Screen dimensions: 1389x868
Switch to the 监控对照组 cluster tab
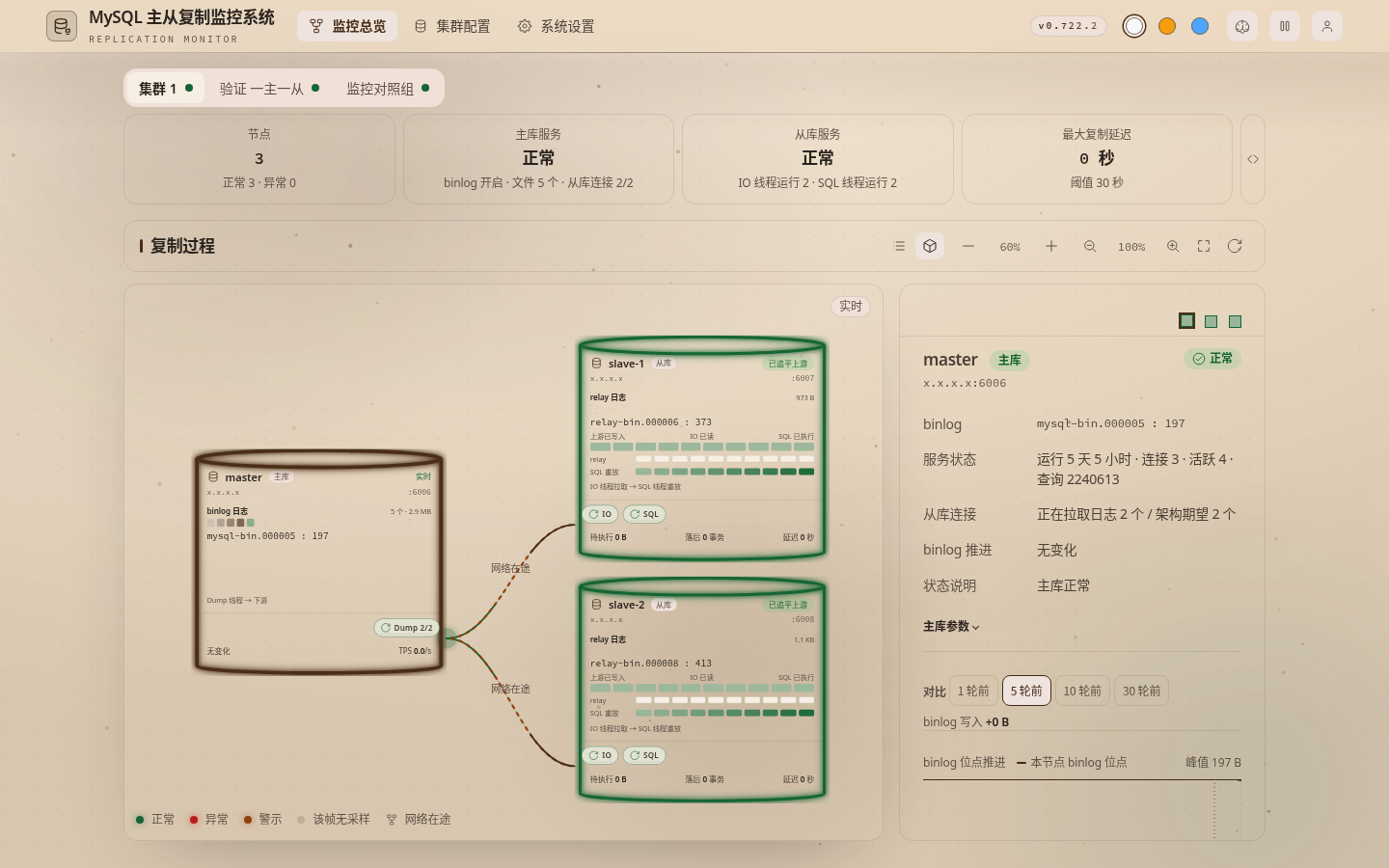[x=388, y=88]
